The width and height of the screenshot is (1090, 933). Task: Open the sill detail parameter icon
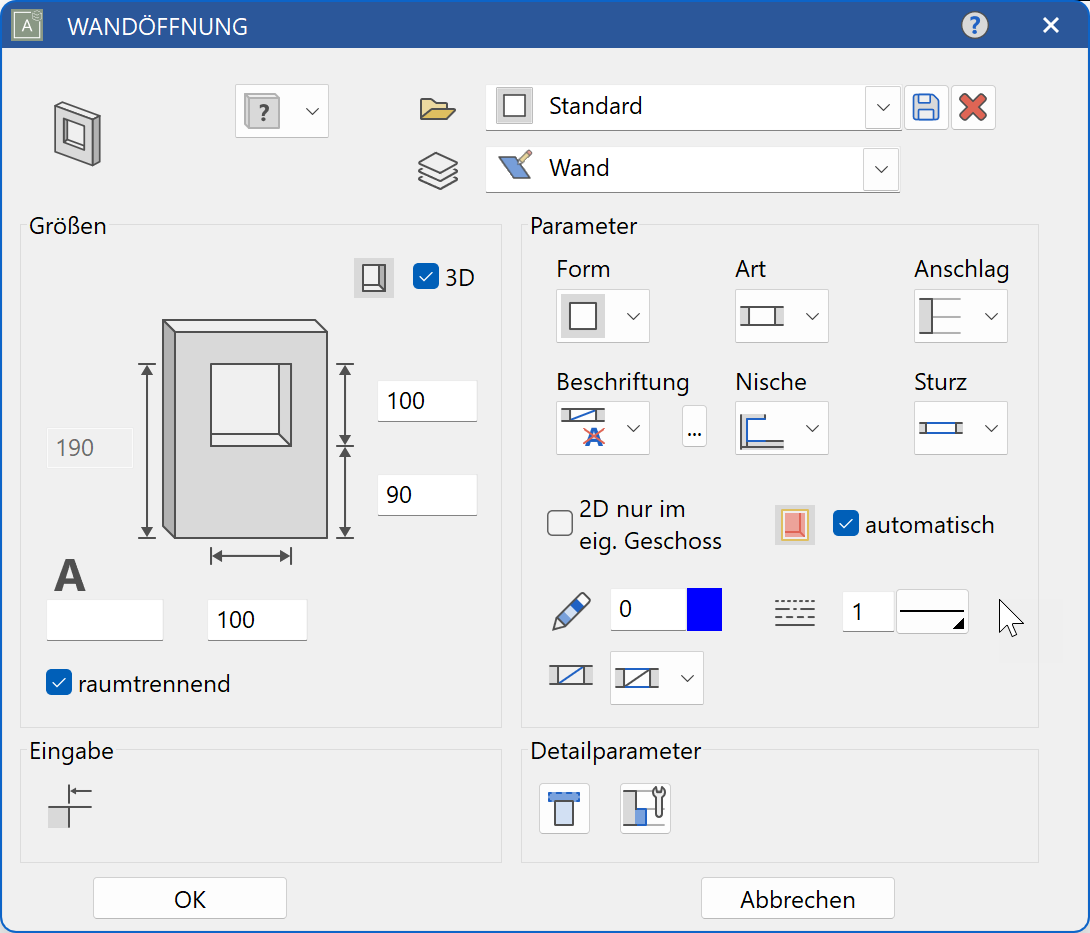pyautogui.click(x=564, y=809)
